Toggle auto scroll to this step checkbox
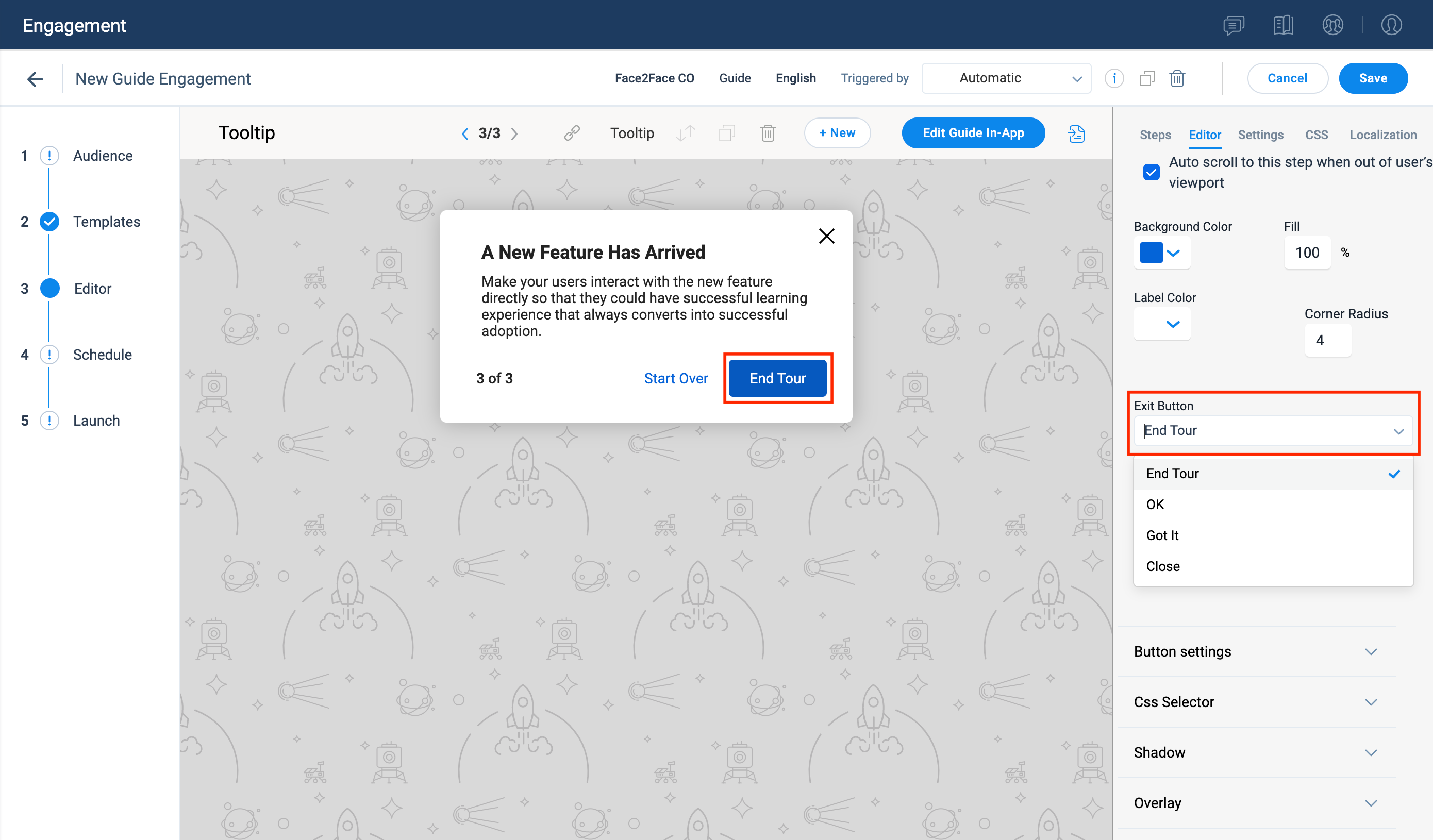Screen dimensions: 1433x840 click(1151, 172)
